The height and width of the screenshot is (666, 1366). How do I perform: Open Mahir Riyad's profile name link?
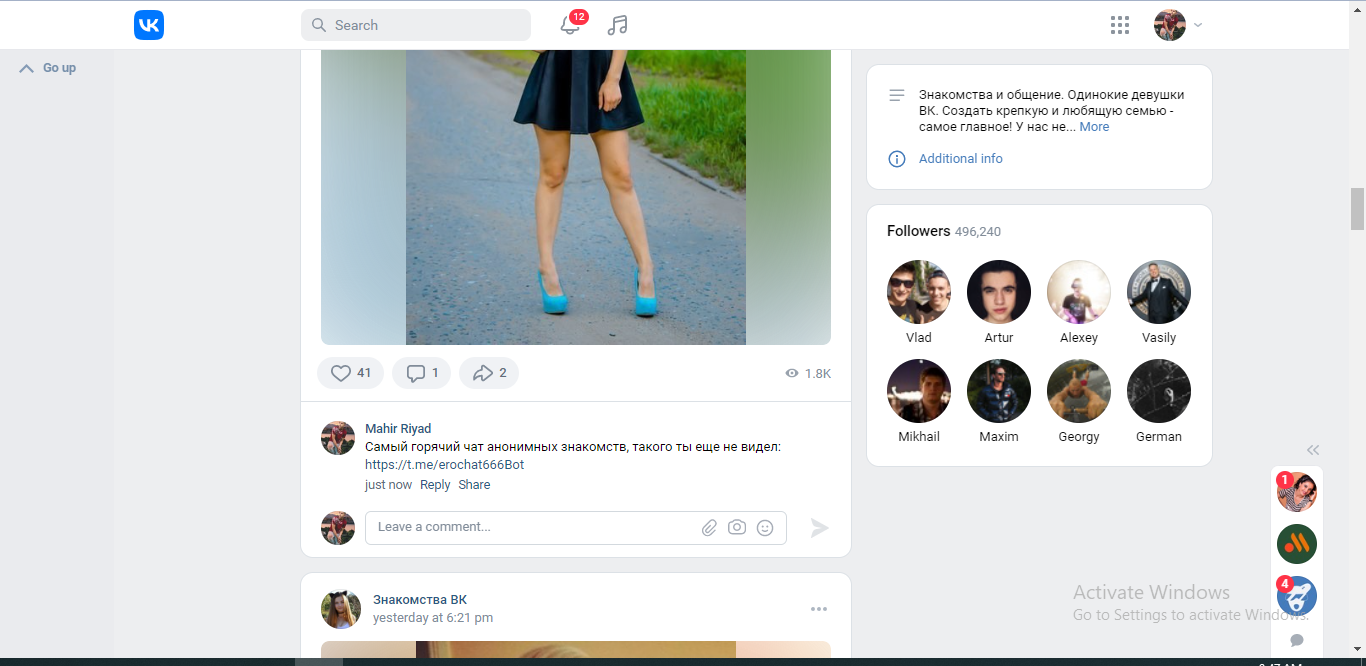pyautogui.click(x=398, y=428)
